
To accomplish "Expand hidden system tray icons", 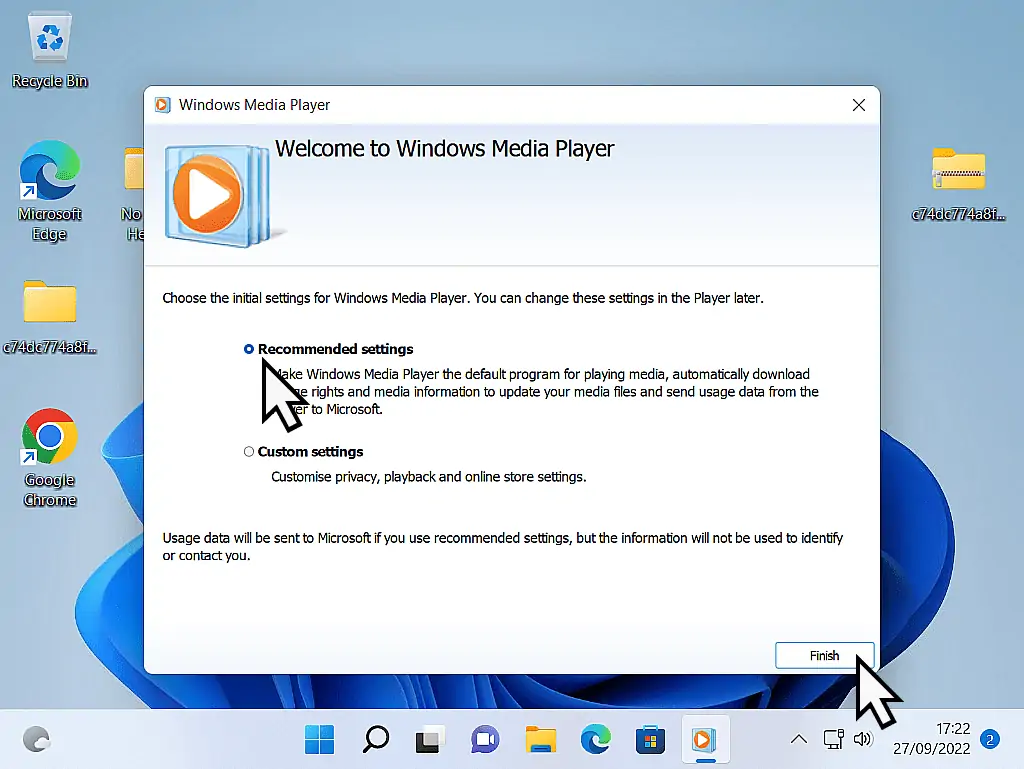I will coord(798,739).
